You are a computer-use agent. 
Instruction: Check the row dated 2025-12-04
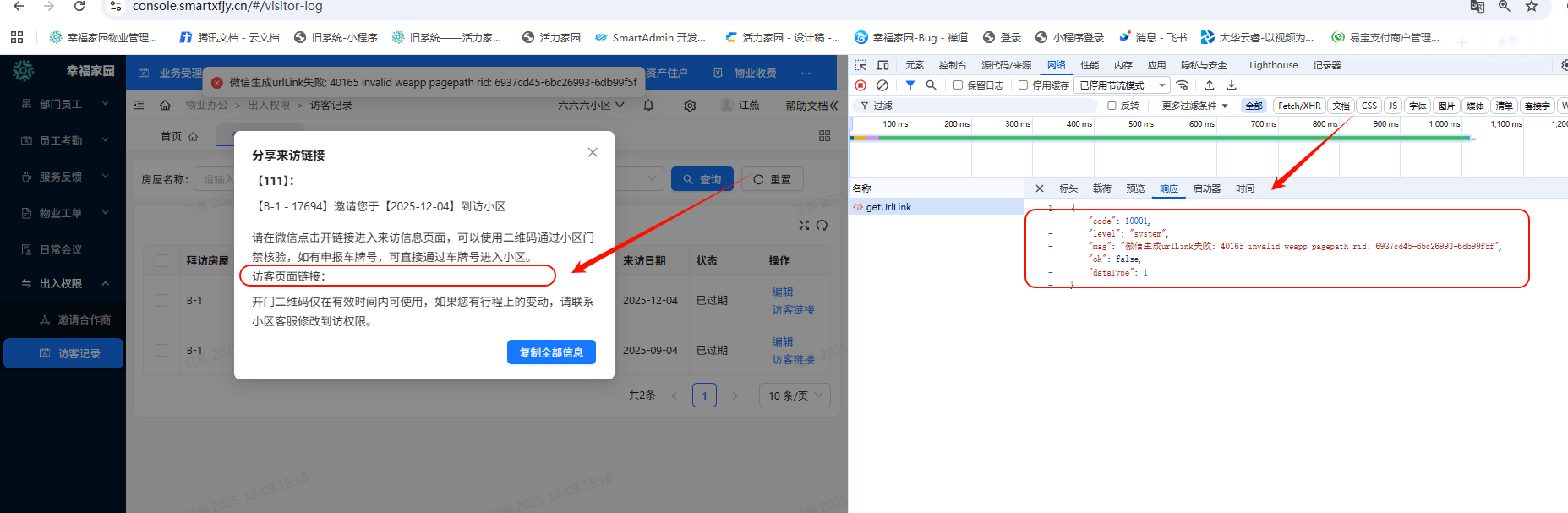(161, 300)
